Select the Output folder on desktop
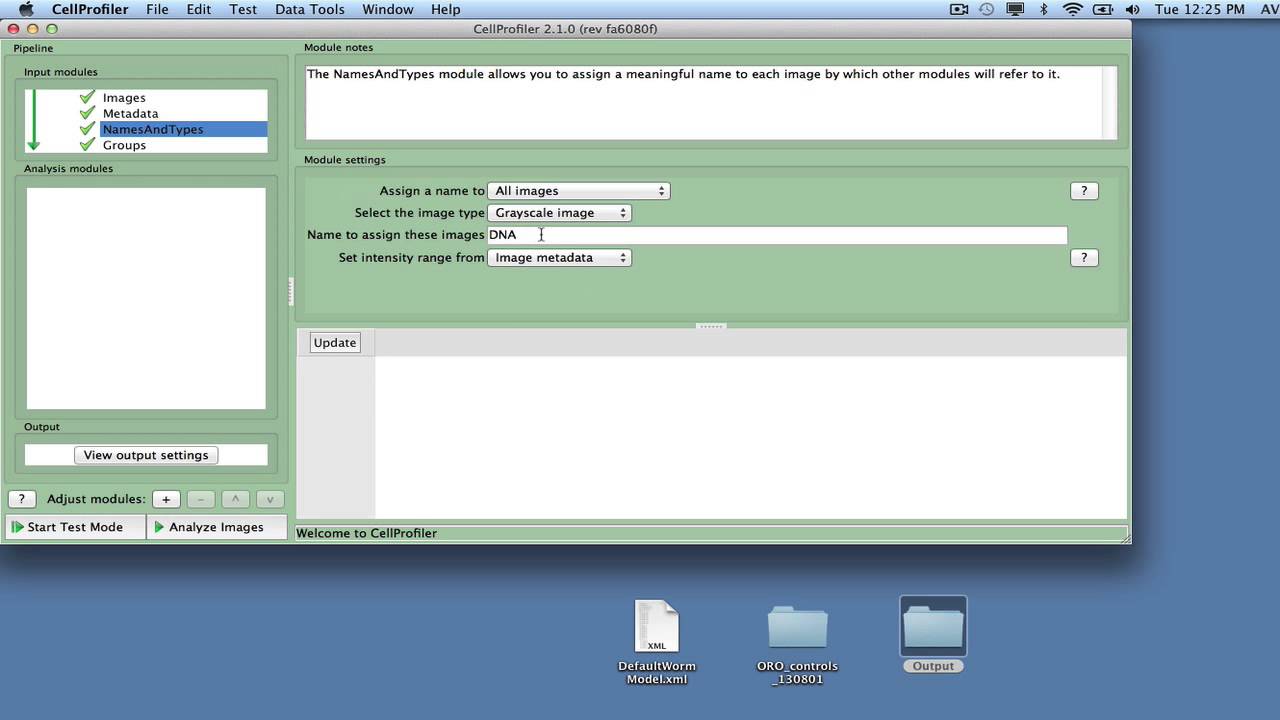This screenshot has width=1280, height=720. click(x=933, y=635)
